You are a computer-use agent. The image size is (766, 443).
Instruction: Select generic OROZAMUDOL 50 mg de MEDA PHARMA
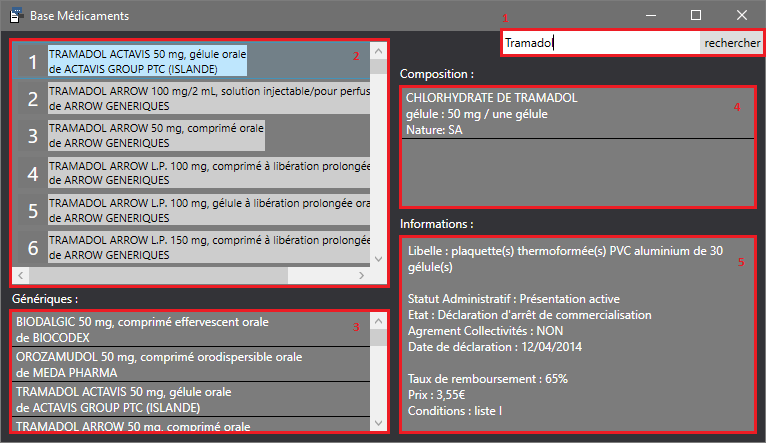click(x=192, y=365)
